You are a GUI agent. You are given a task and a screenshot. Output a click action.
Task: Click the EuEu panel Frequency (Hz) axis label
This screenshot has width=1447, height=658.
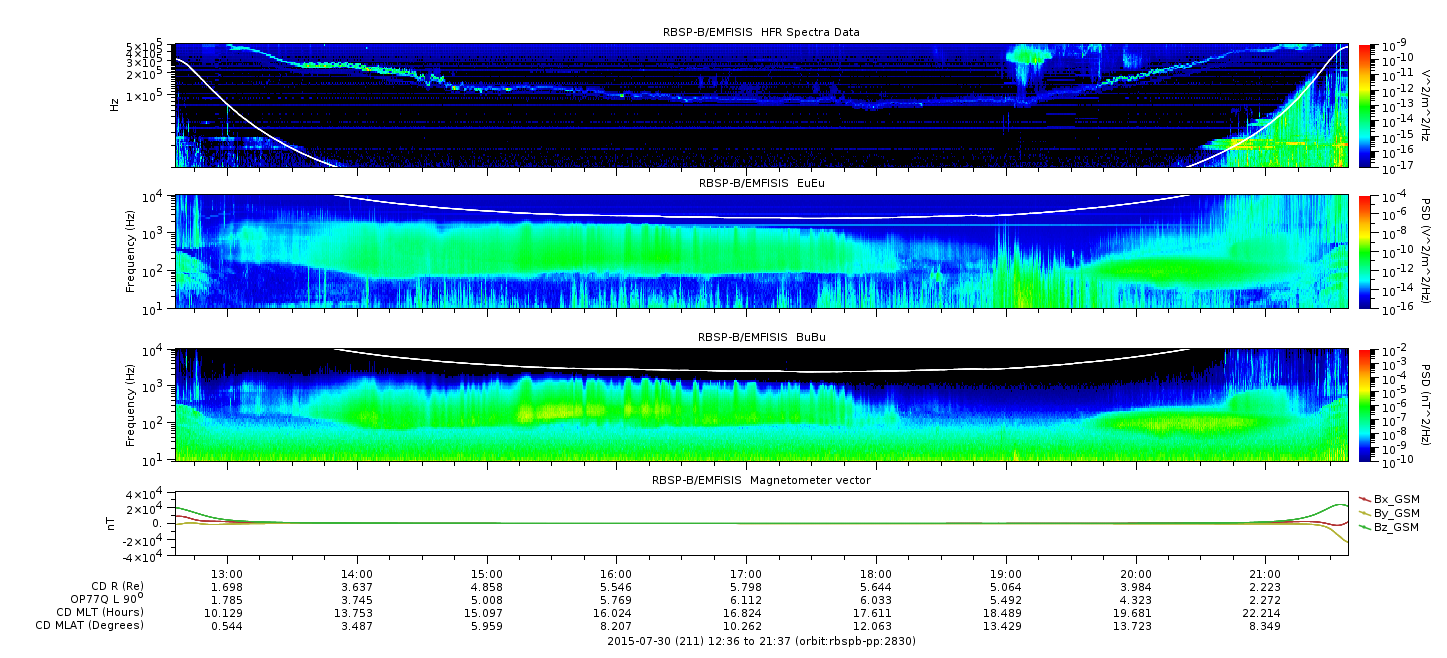[x=131, y=251]
